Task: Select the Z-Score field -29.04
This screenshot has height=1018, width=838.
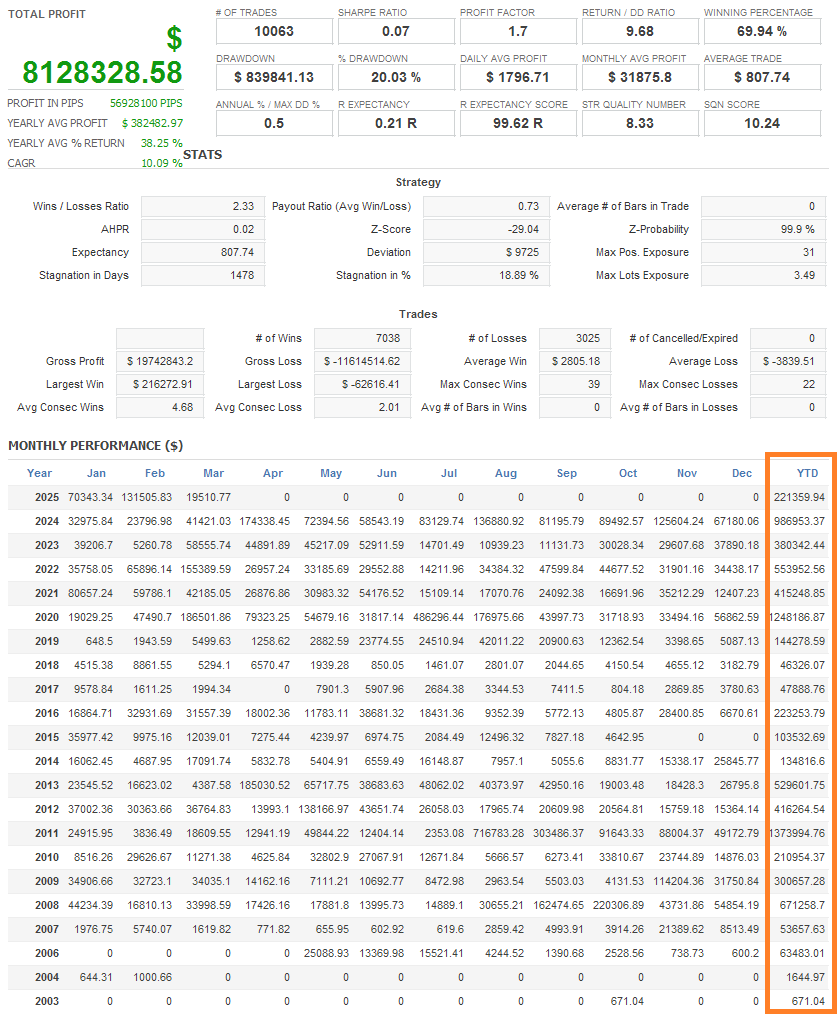Action: [486, 229]
